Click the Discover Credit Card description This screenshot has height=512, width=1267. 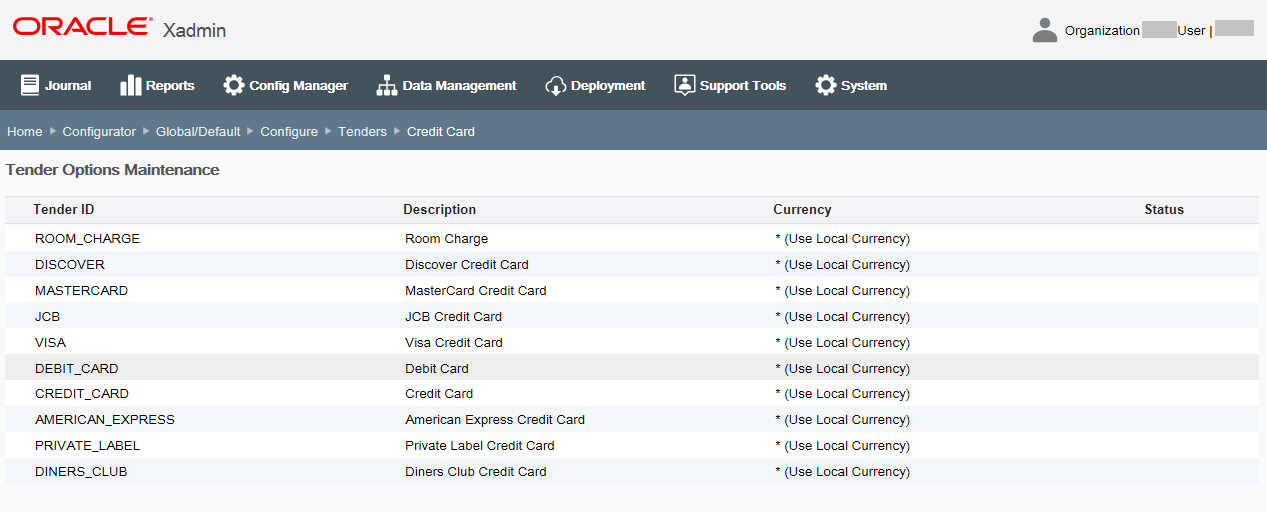coord(467,265)
